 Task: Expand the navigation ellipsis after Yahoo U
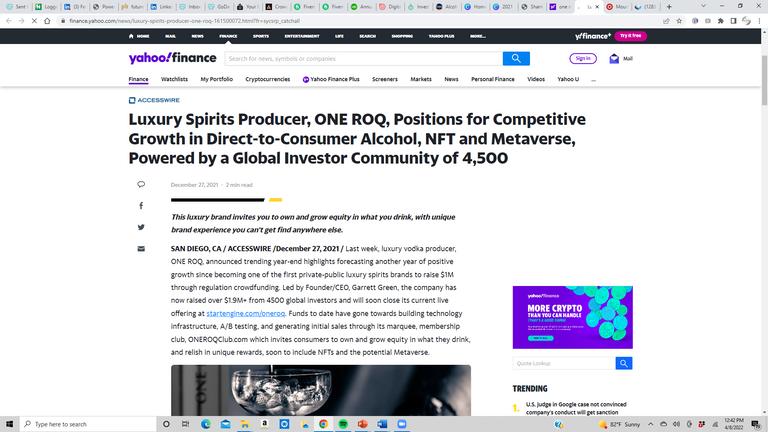[593, 79]
